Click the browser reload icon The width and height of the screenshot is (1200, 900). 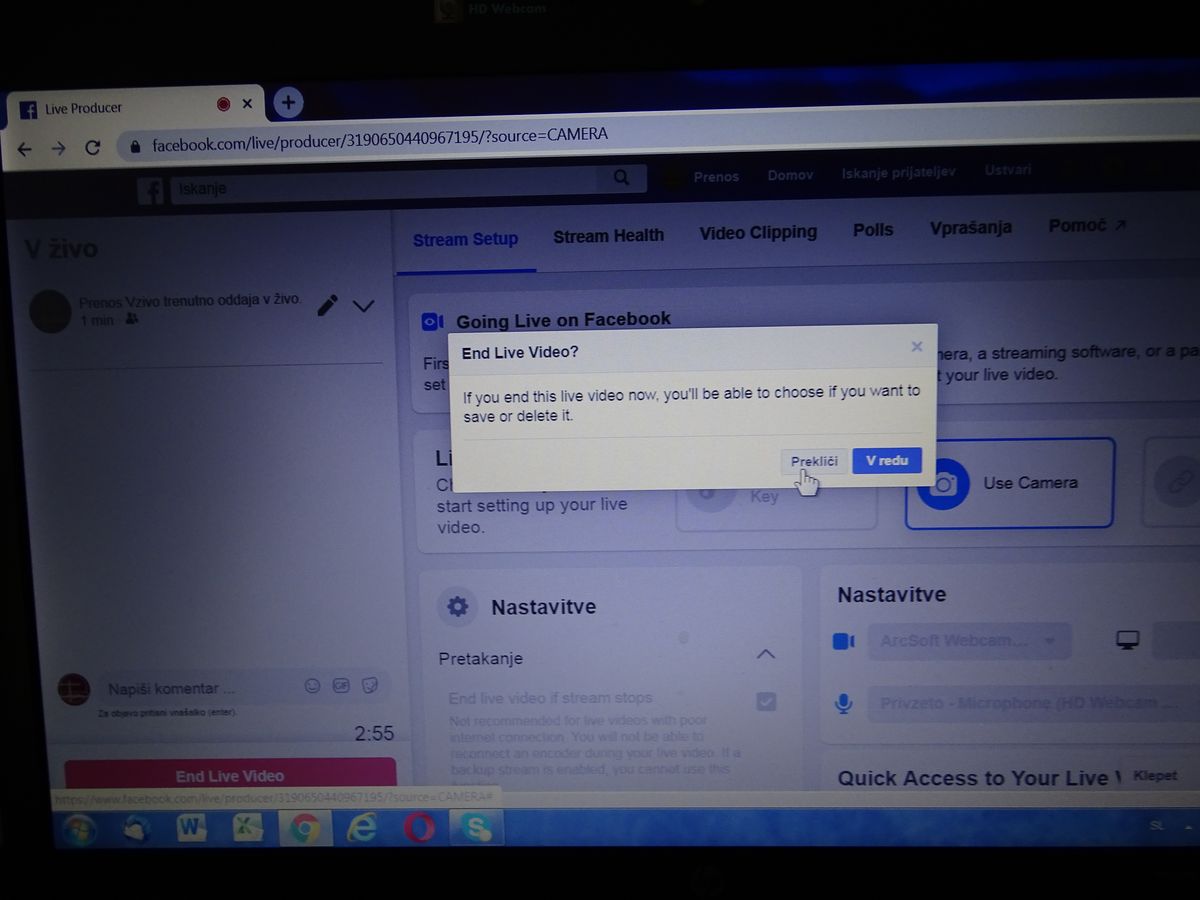click(x=93, y=148)
